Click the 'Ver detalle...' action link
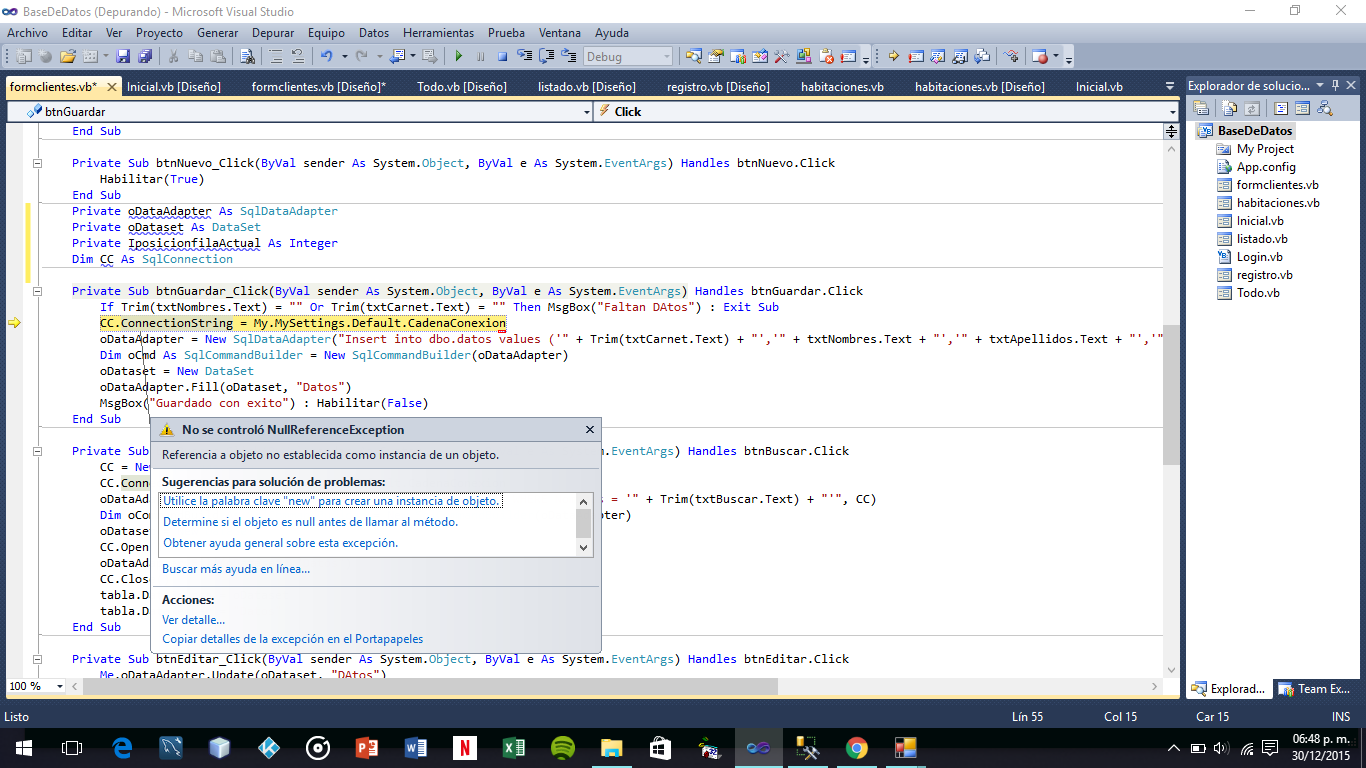The image size is (1366, 768). [x=193, y=620]
